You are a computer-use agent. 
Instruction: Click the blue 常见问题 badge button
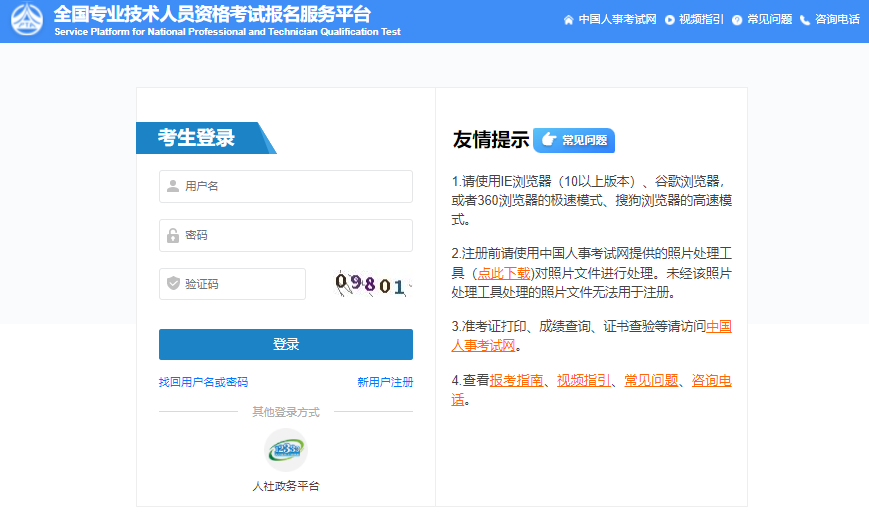pyautogui.click(x=574, y=140)
